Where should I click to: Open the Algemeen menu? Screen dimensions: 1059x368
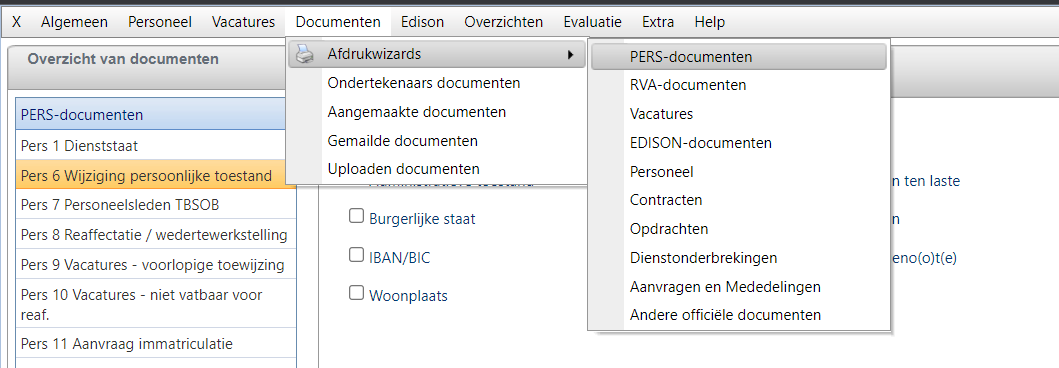74,22
